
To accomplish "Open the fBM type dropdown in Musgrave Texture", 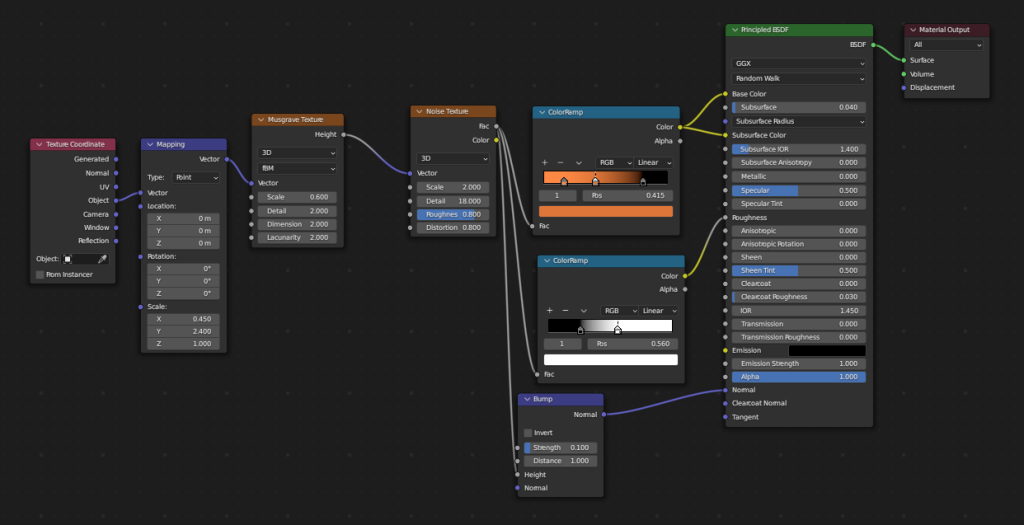I will pos(297,168).
